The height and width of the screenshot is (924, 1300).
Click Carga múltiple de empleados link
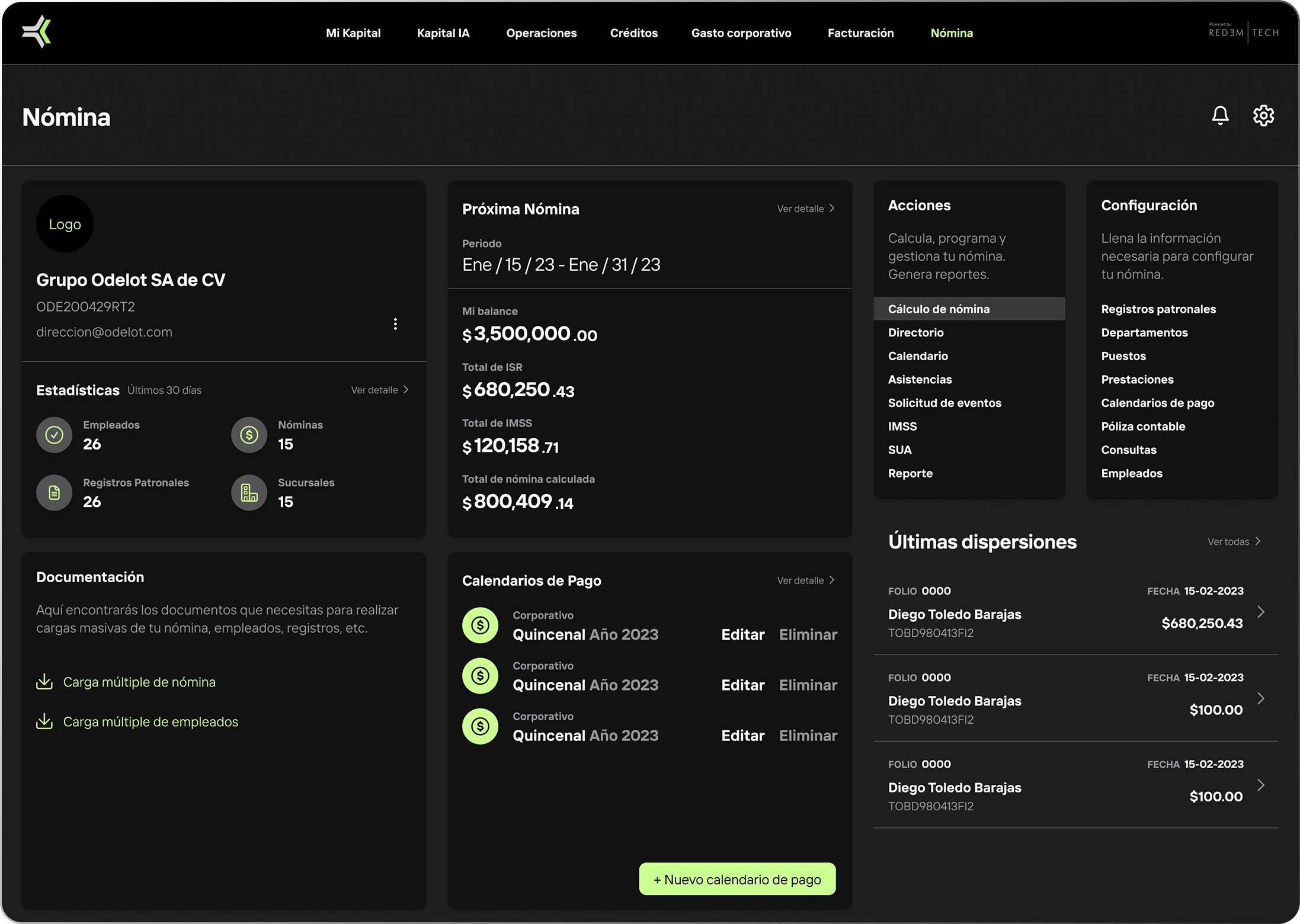click(x=151, y=721)
